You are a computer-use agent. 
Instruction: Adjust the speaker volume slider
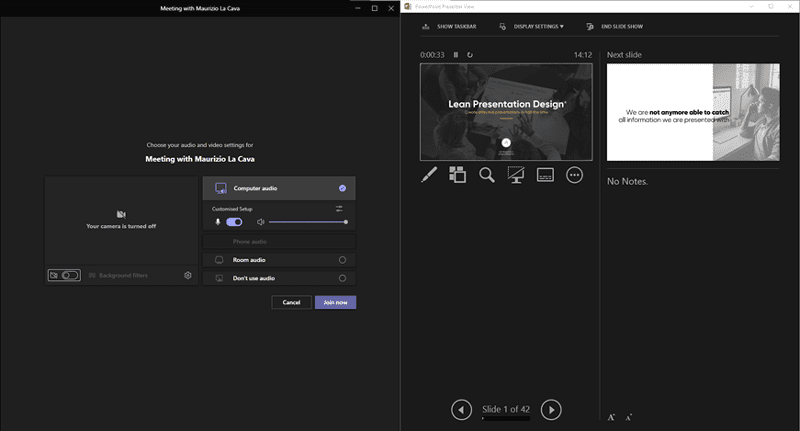(308, 222)
